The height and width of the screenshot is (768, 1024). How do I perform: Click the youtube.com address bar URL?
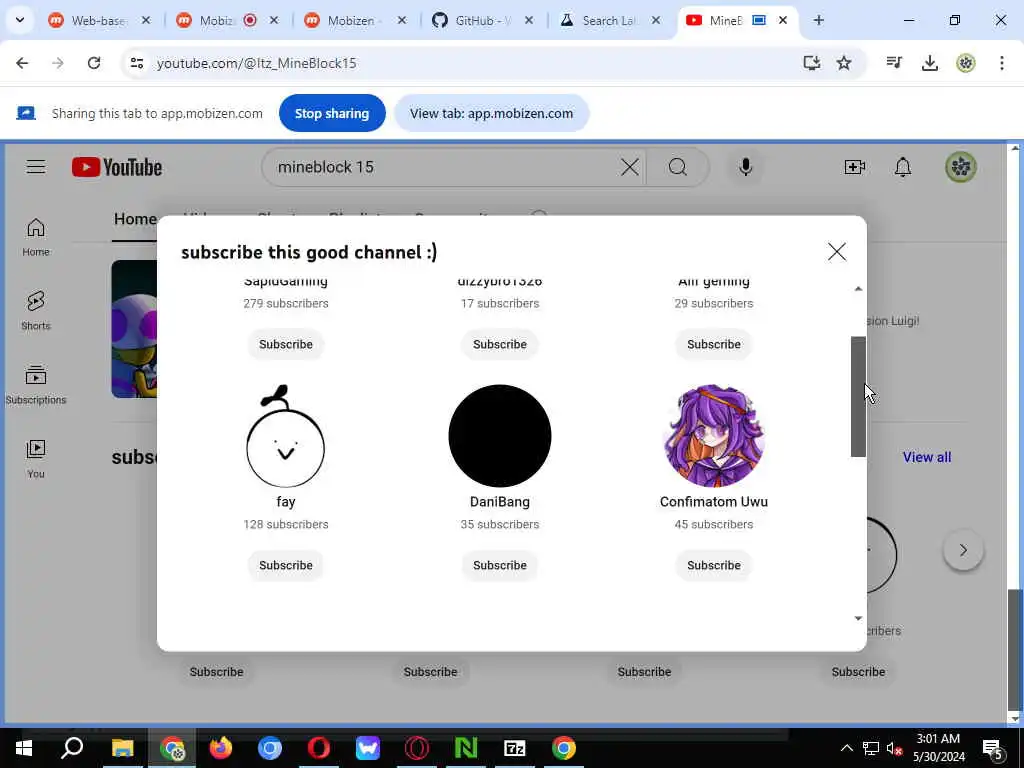click(257, 63)
